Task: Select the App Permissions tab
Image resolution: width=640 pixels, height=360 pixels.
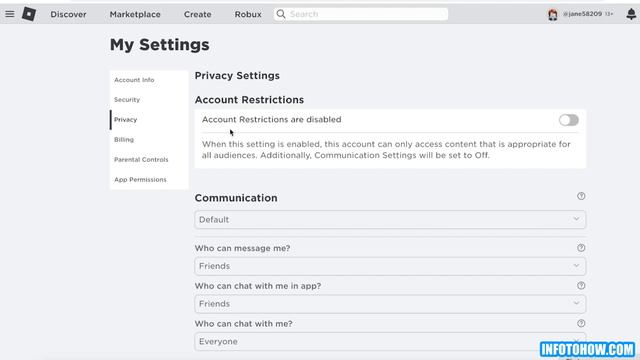Action: pos(149,180)
